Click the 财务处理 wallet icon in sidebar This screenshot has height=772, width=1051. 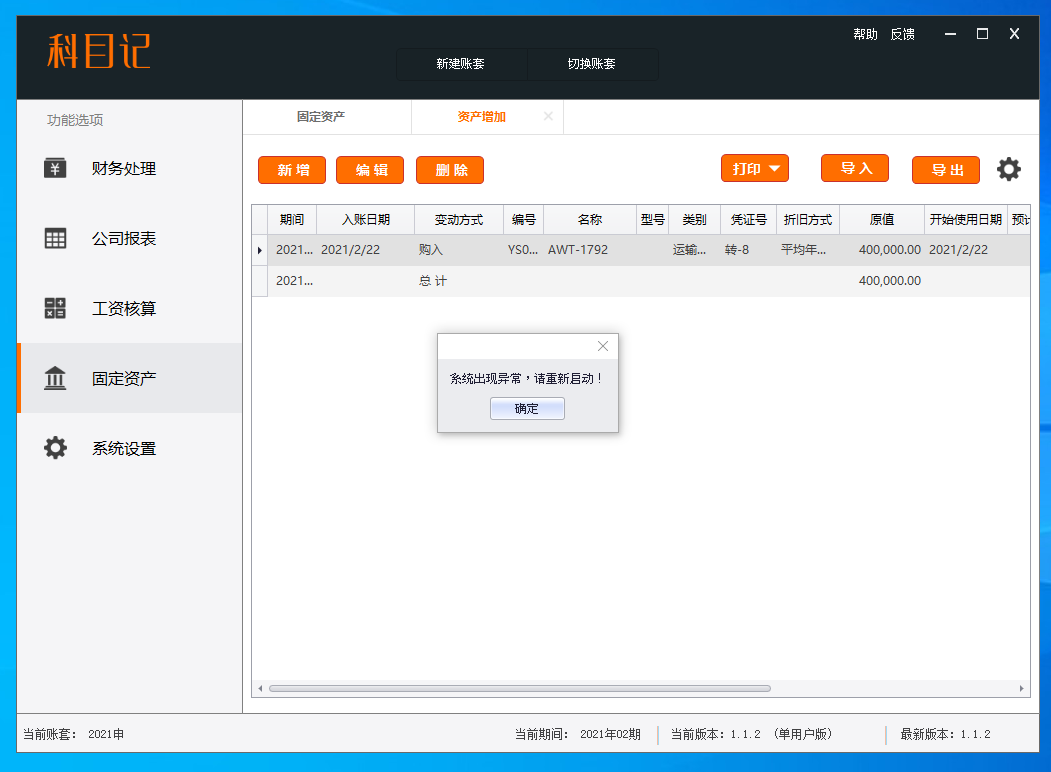(55, 168)
